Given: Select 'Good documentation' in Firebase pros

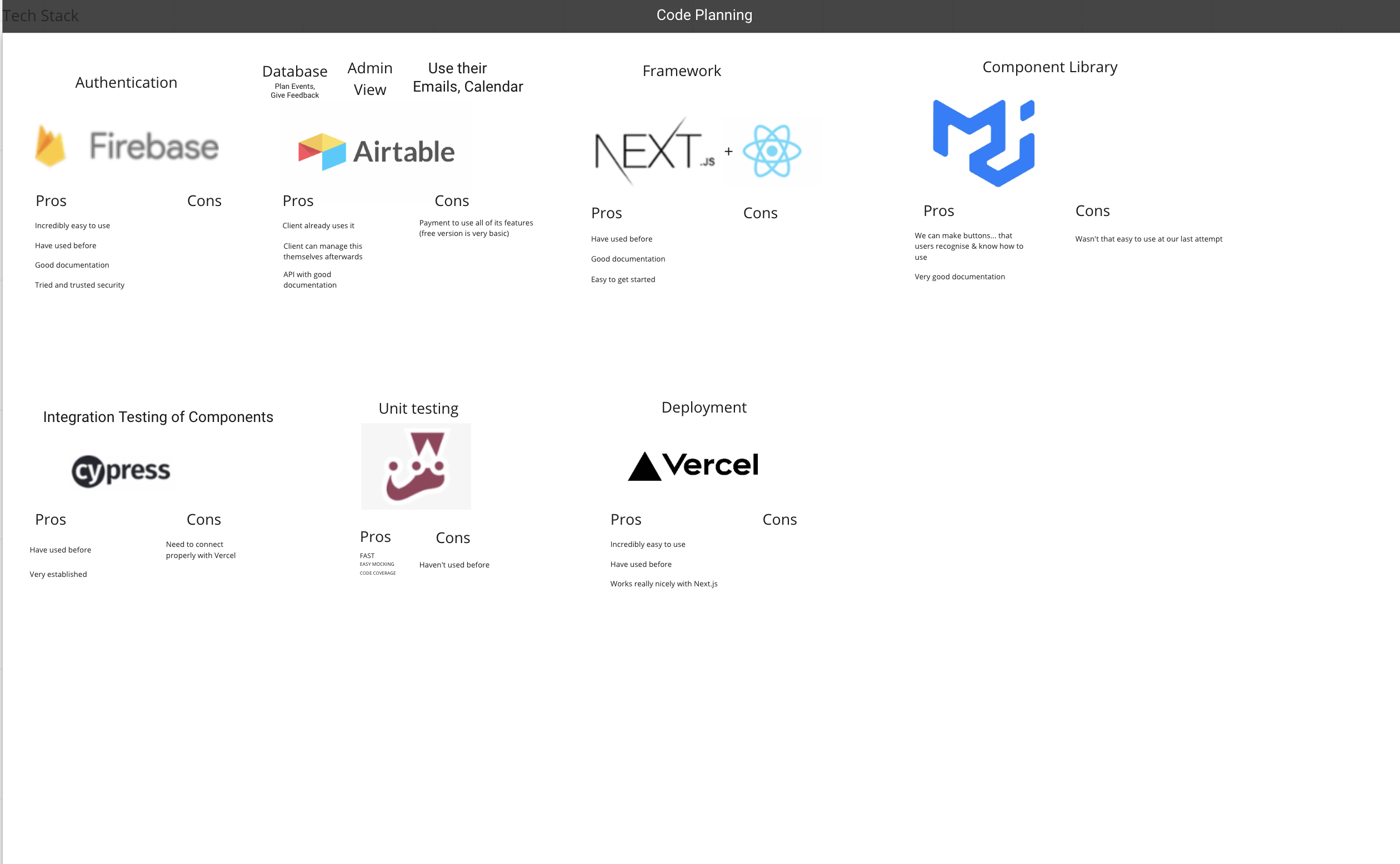Looking at the screenshot, I should [x=72, y=265].
